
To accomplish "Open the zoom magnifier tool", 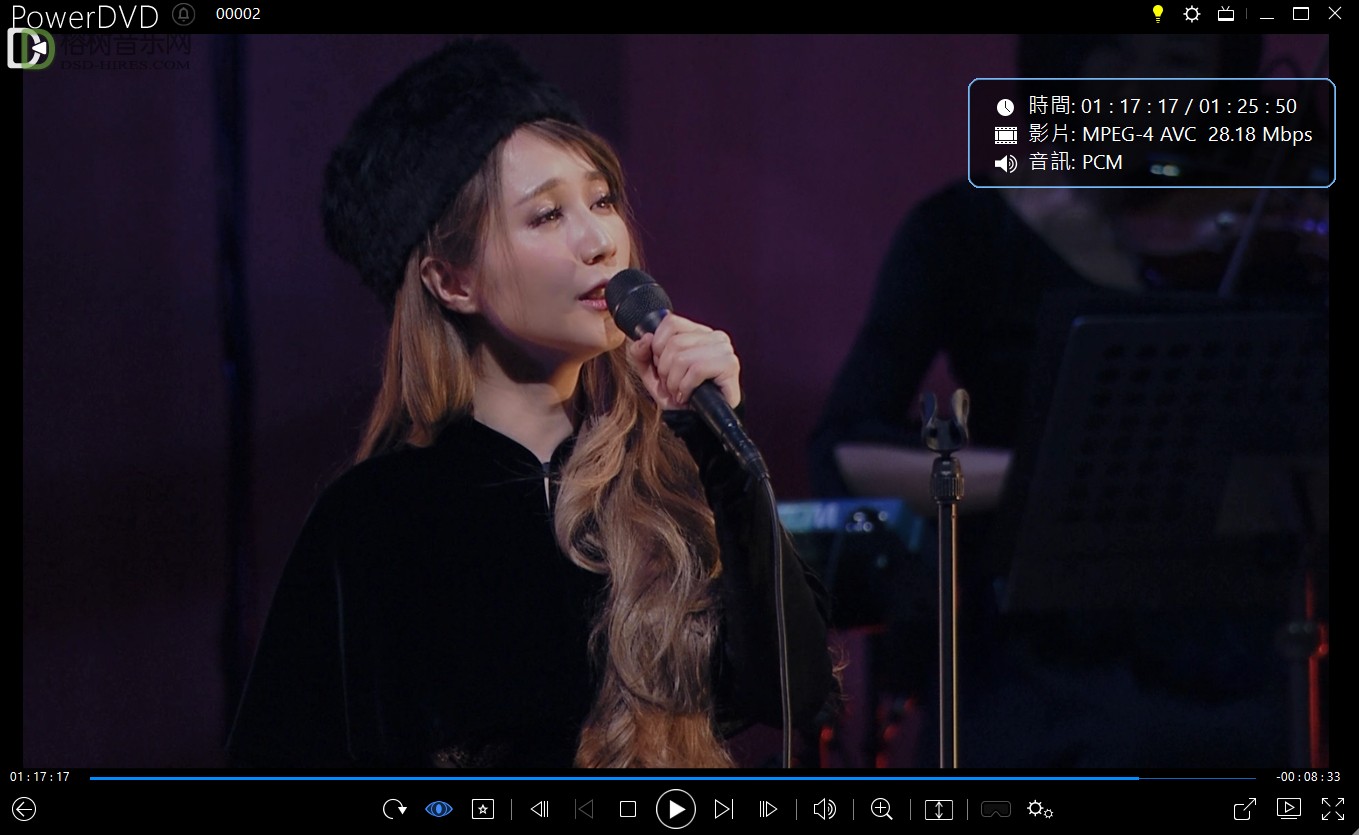I will (x=882, y=809).
